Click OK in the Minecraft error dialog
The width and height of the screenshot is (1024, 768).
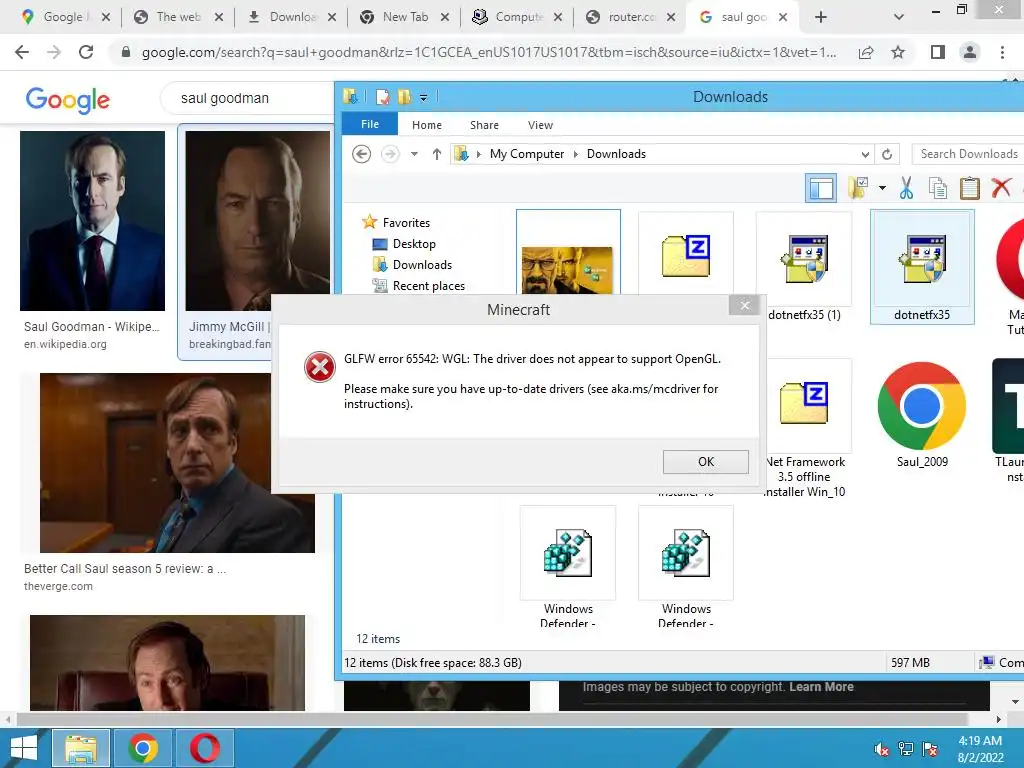[x=705, y=462]
